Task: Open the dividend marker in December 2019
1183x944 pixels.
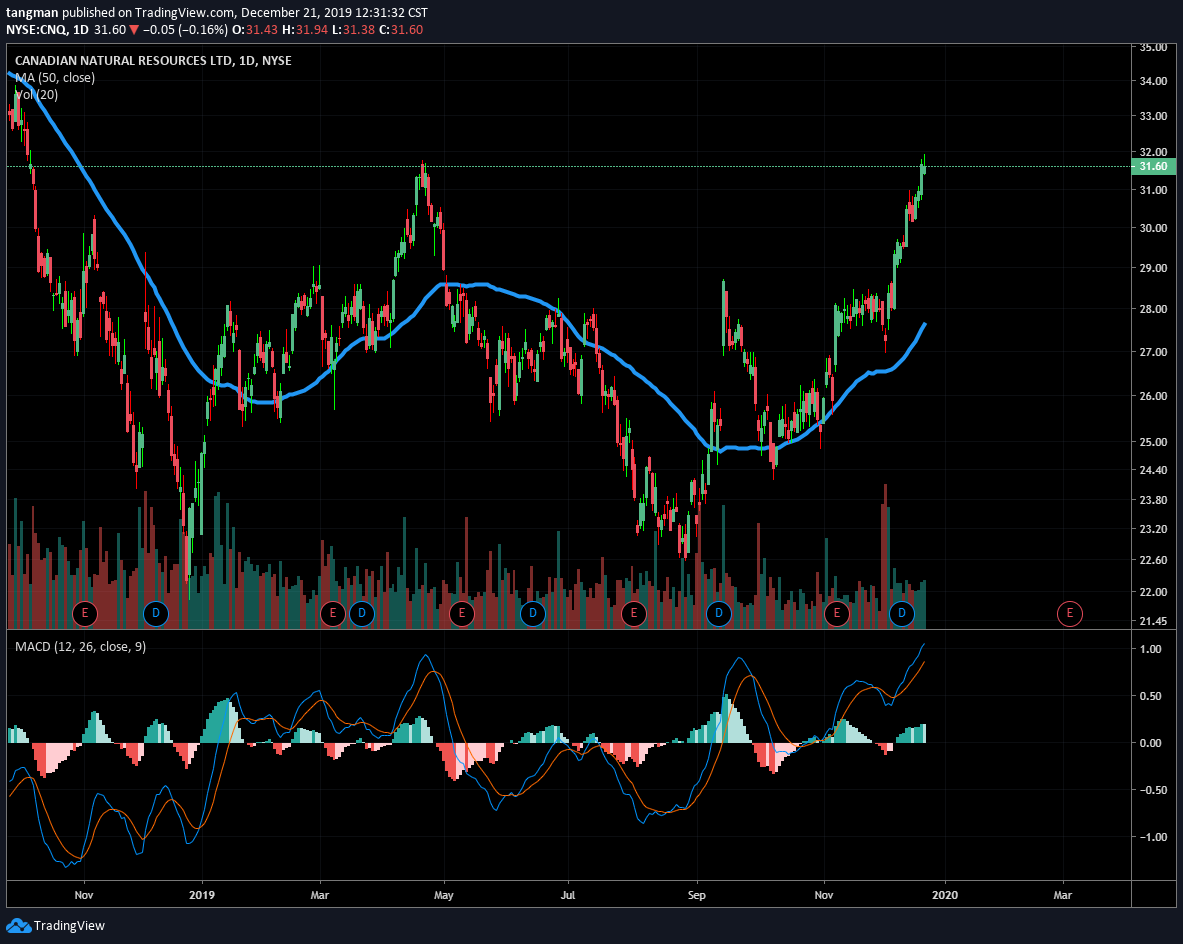Action: 902,613
